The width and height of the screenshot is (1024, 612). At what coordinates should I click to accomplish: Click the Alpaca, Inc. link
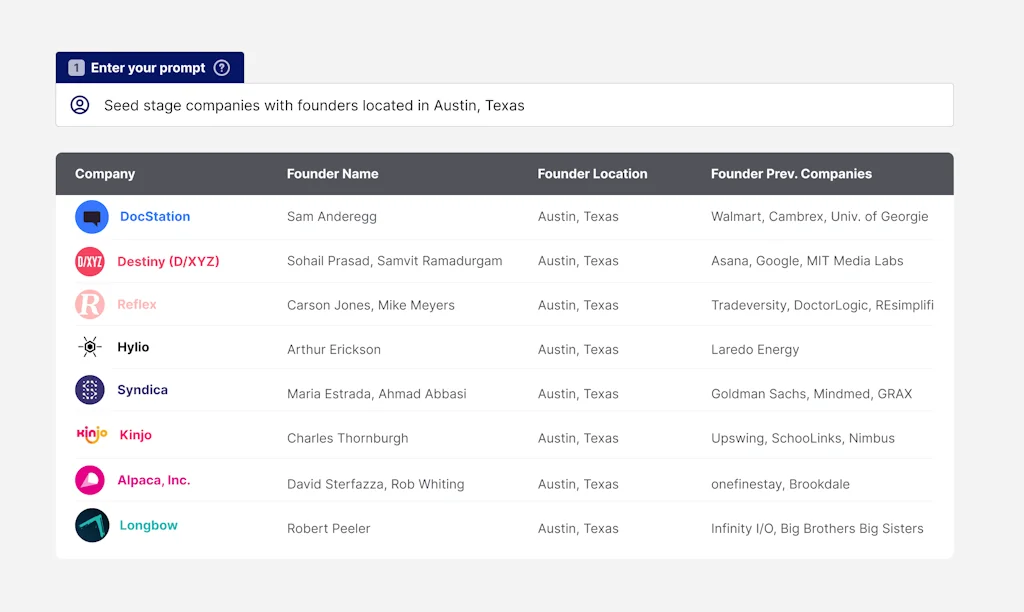tap(154, 481)
